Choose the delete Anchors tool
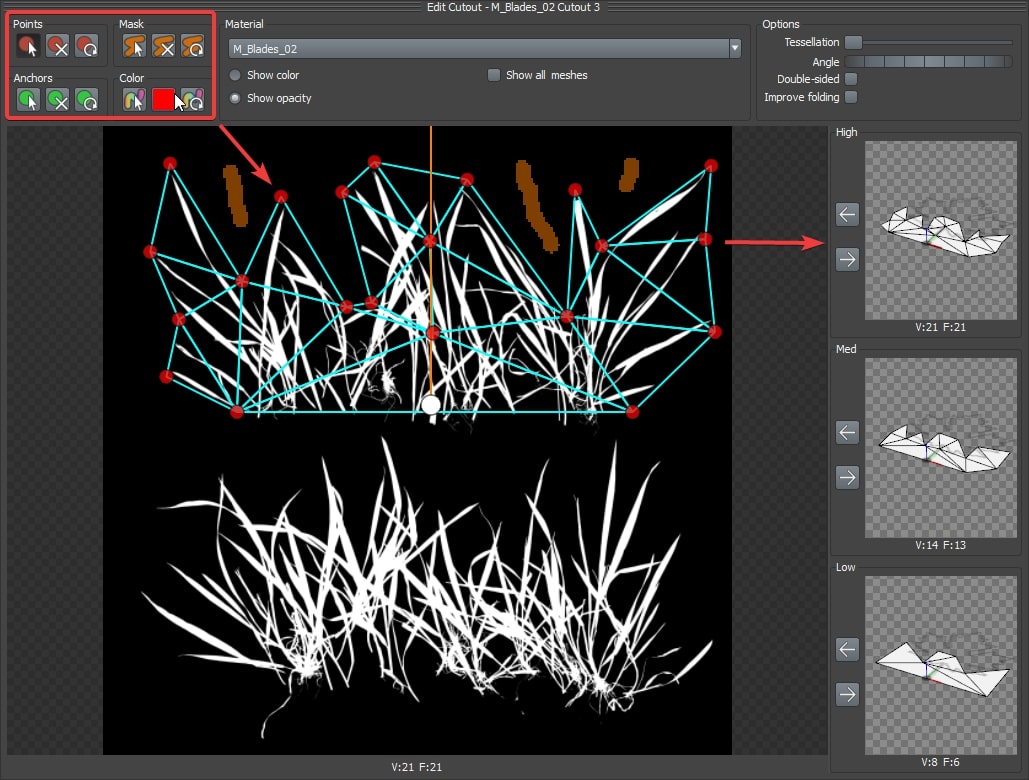 click(58, 100)
